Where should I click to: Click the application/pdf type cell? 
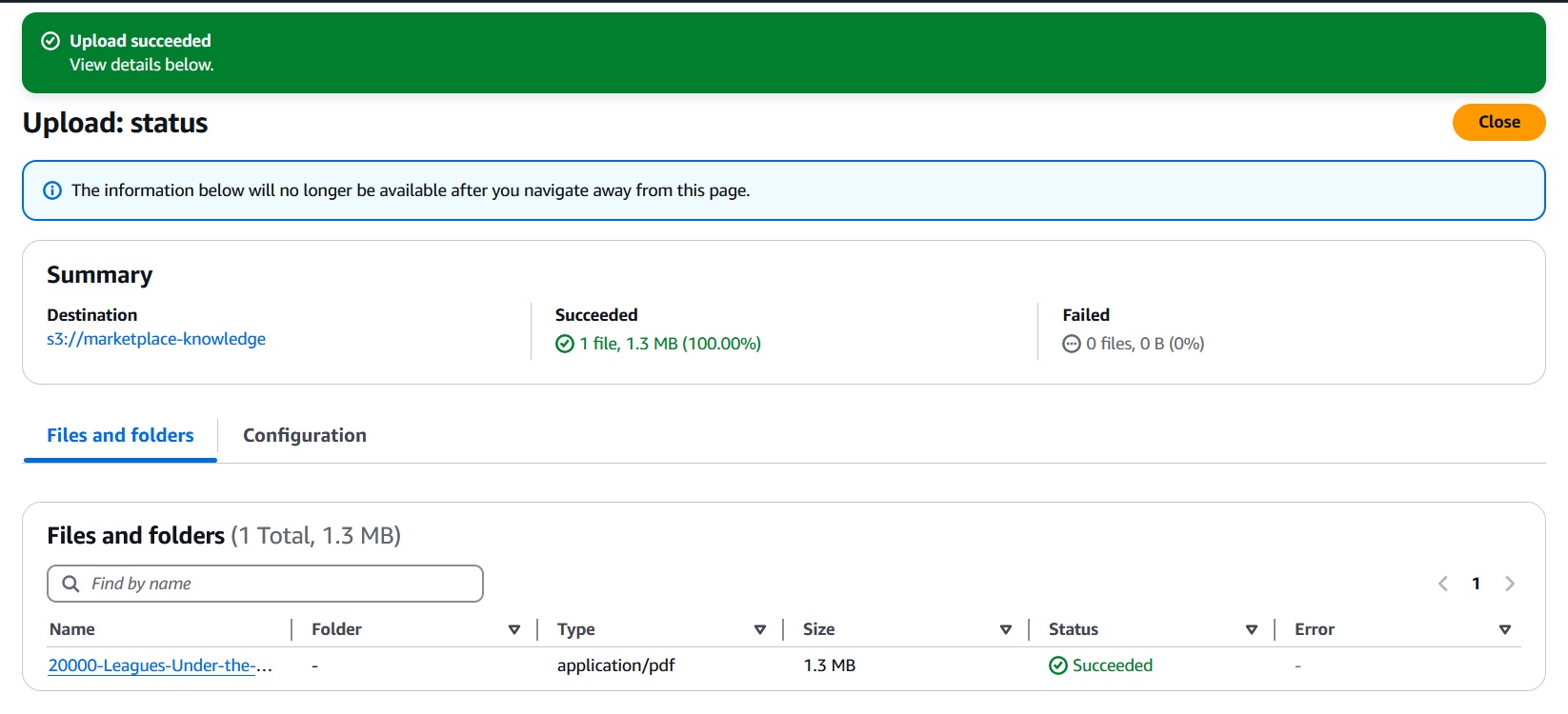pyautogui.click(x=616, y=665)
